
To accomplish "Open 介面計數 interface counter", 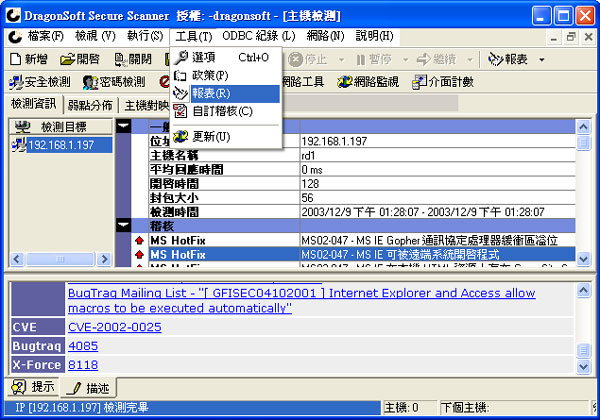I will click(443, 82).
